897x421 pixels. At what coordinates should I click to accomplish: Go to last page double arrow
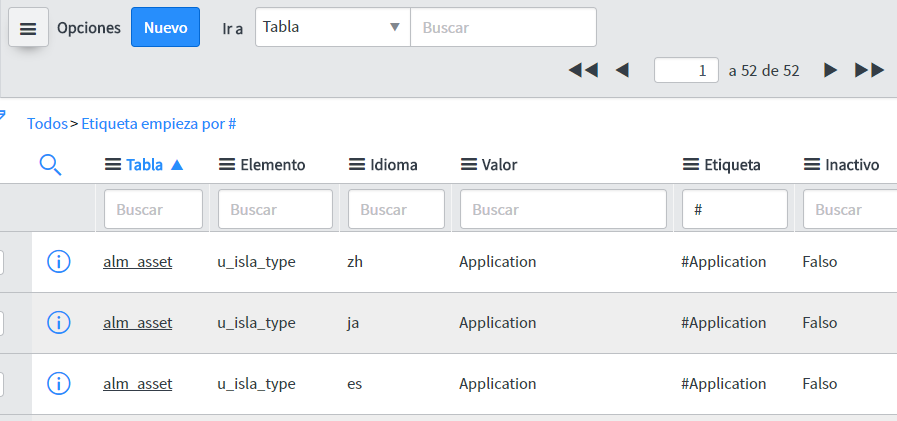click(x=870, y=70)
